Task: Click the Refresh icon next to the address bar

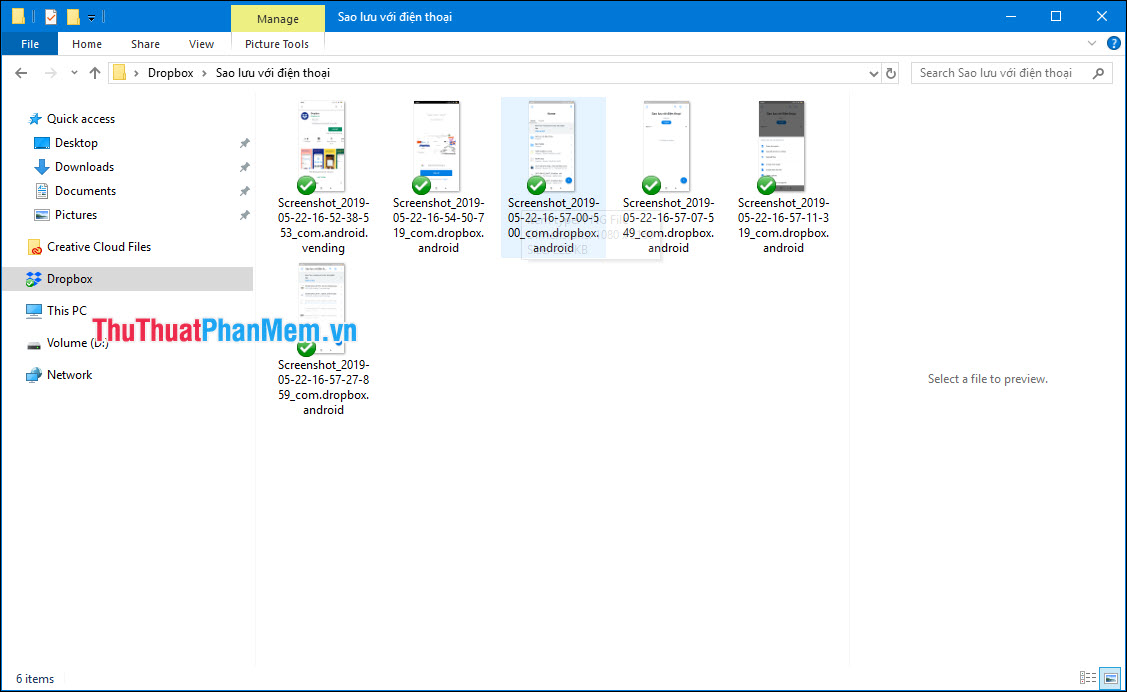Action: click(890, 72)
